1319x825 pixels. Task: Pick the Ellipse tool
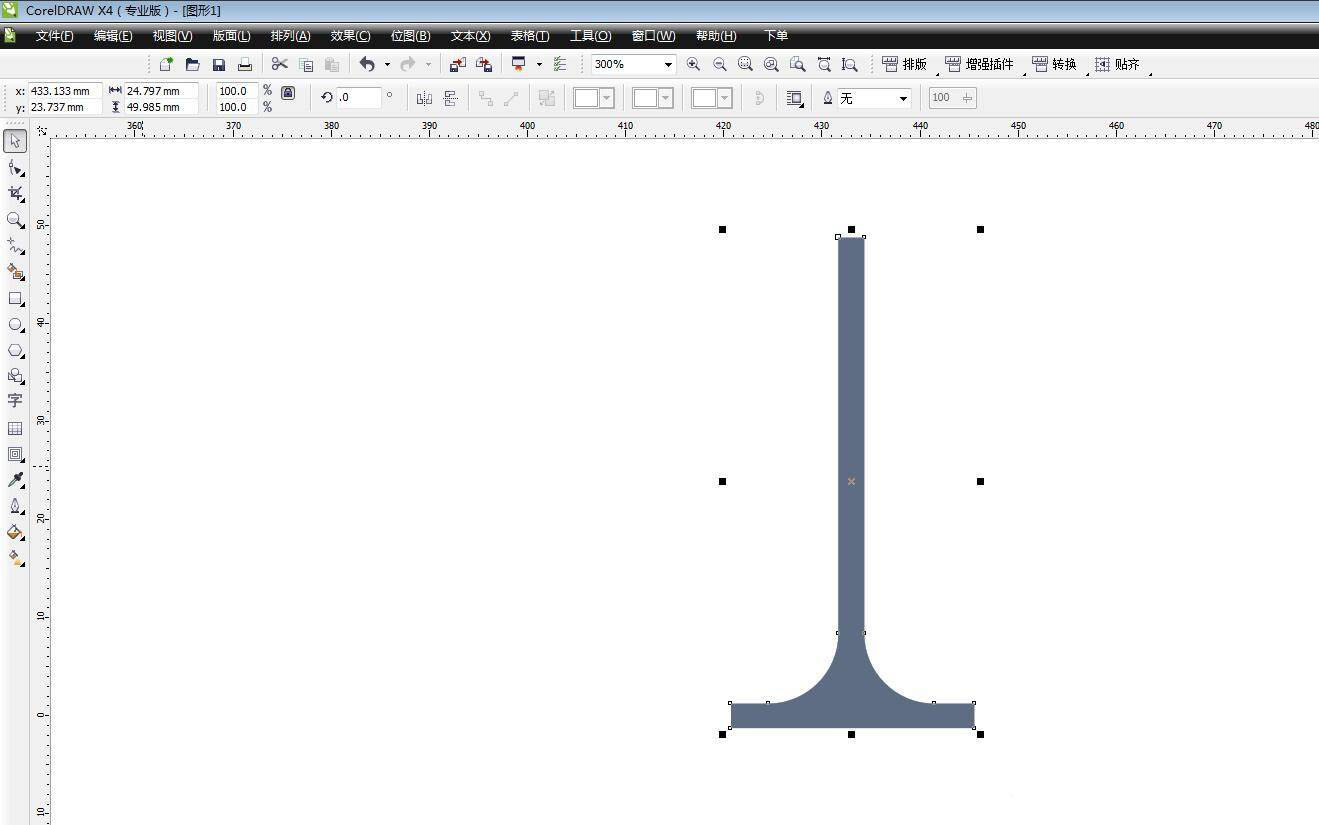15,325
